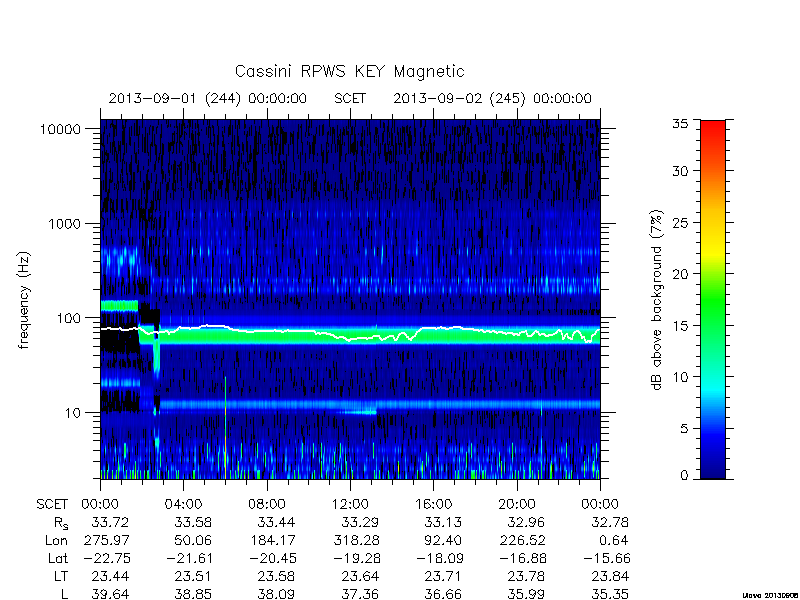Click the Rs value 32.96
Screen dimensions: 800x600
pyautogui.click(x=527, y=522)
